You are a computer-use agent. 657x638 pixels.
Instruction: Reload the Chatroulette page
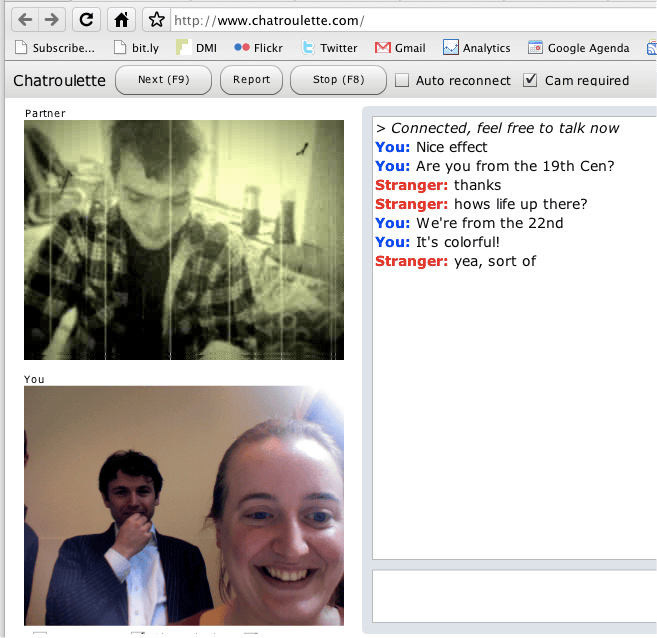click(x=86, y=20)
